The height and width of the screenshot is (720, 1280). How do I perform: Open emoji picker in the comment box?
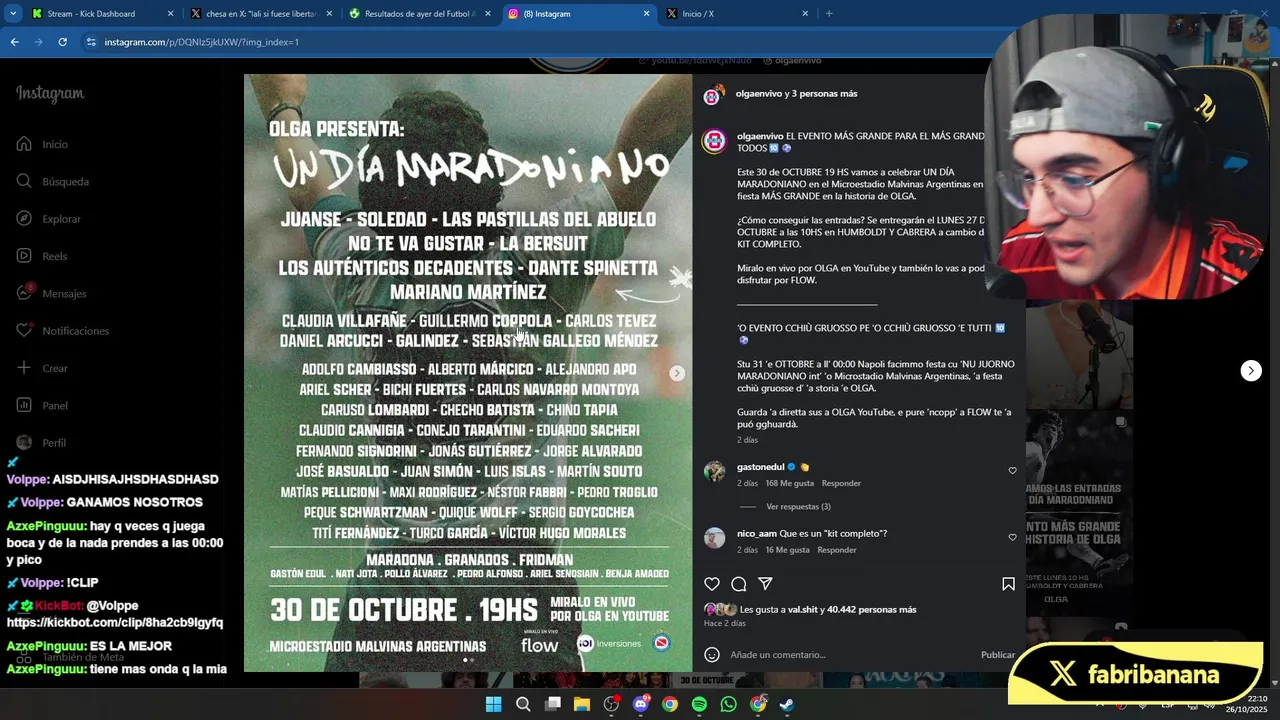(x=712, y=654)
